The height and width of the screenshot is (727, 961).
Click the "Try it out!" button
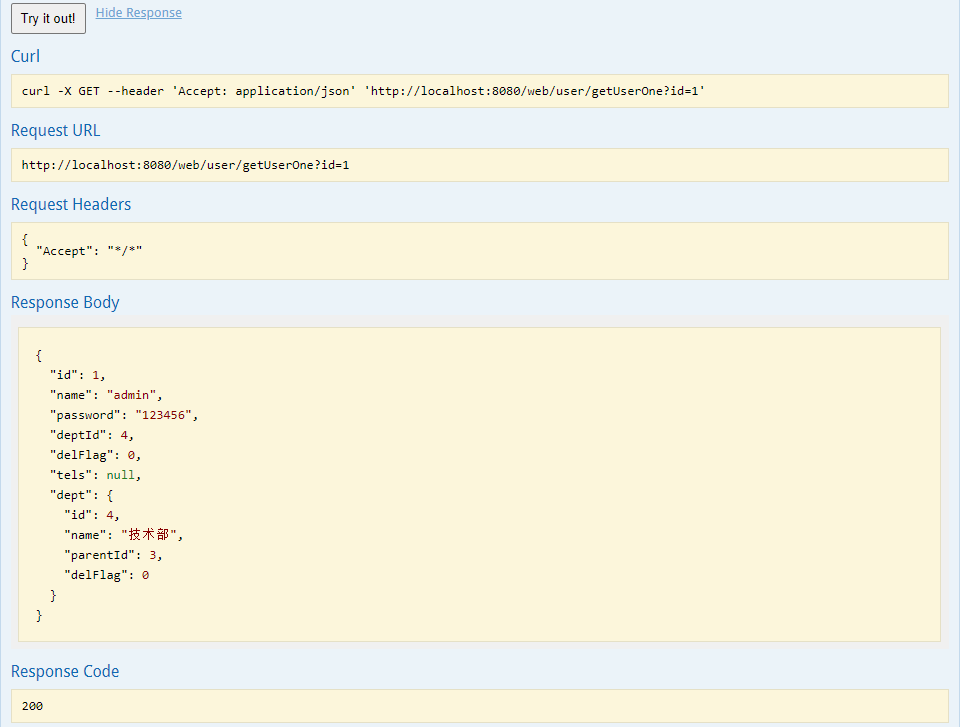coord(48,18)
